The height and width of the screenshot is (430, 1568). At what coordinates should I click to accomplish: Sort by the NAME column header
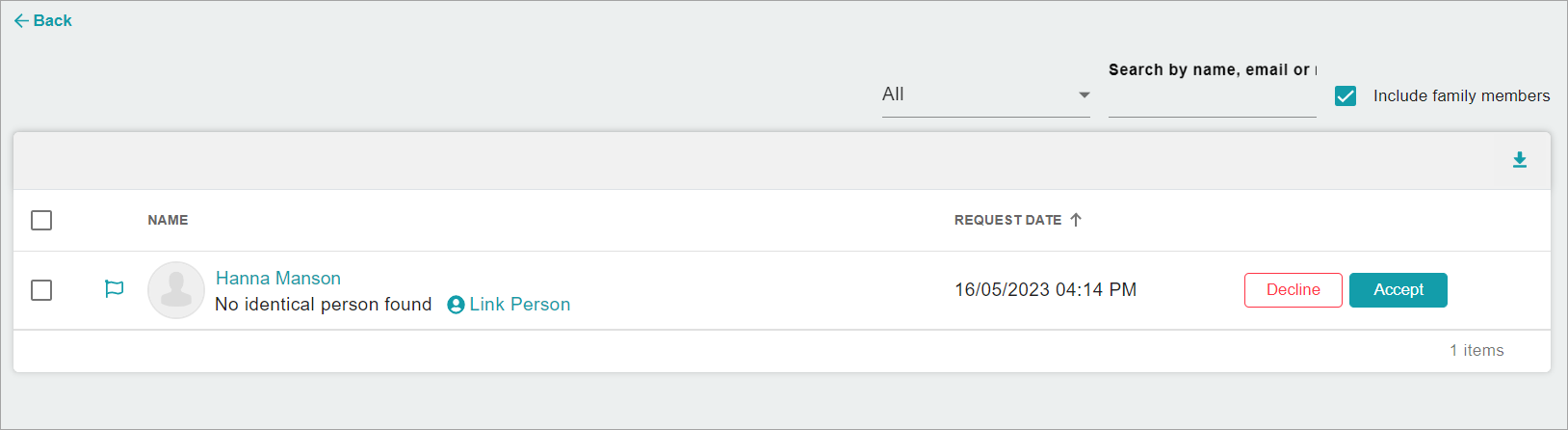pos(168,220)
